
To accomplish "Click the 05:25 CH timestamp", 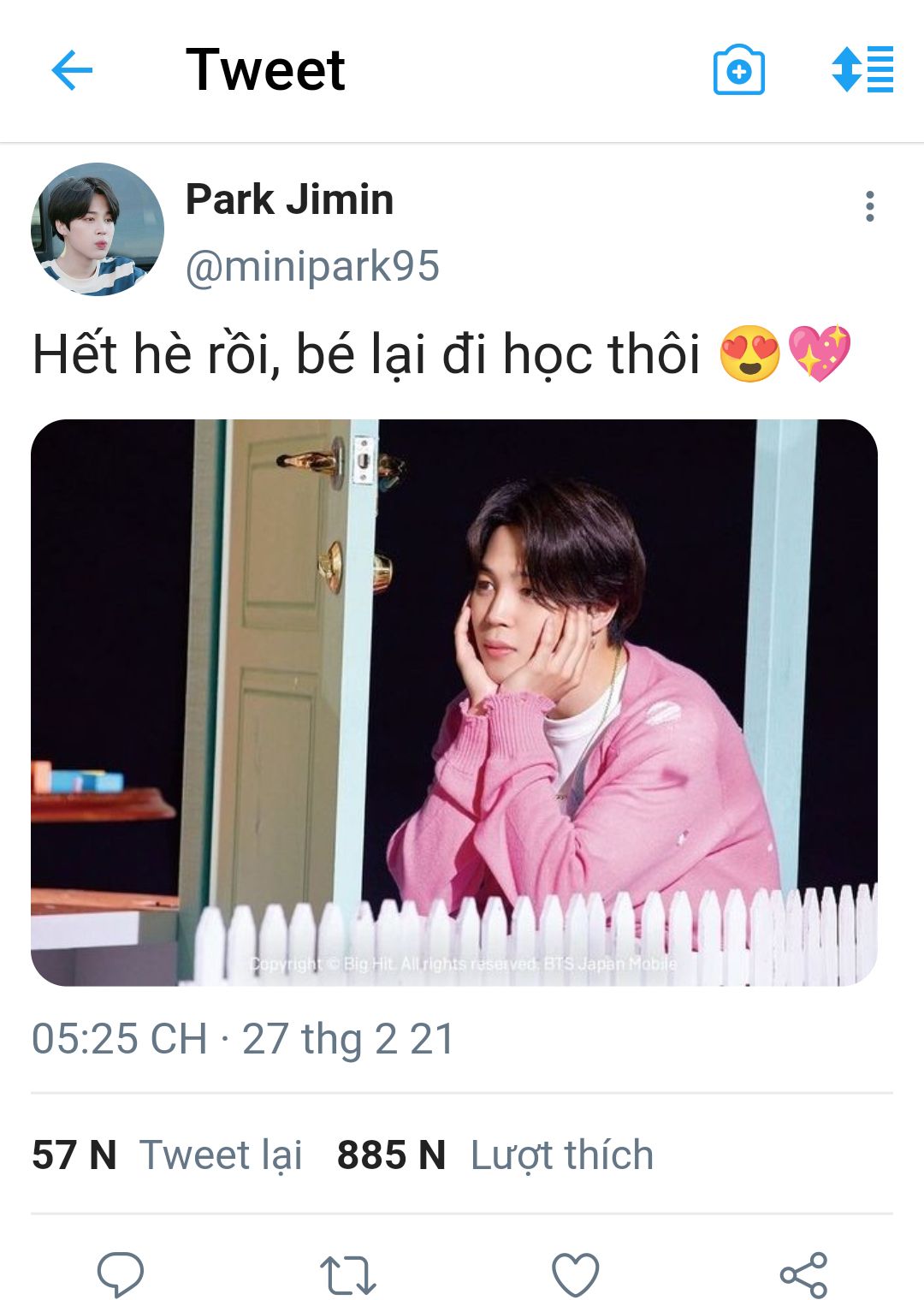I will [120, 1039].
